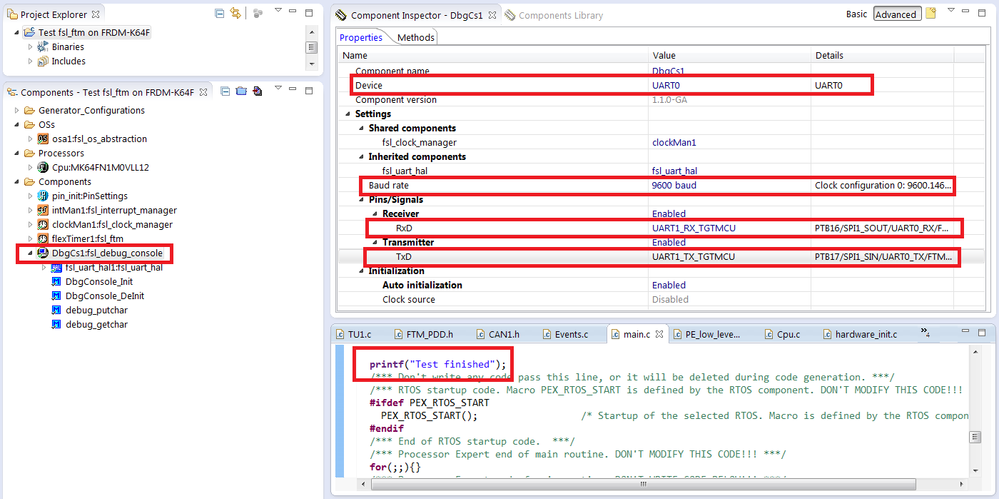The height and width of the screenshot is (499, 999).
Task: Click the Receiver Enabled value
Action: point(668,213)
